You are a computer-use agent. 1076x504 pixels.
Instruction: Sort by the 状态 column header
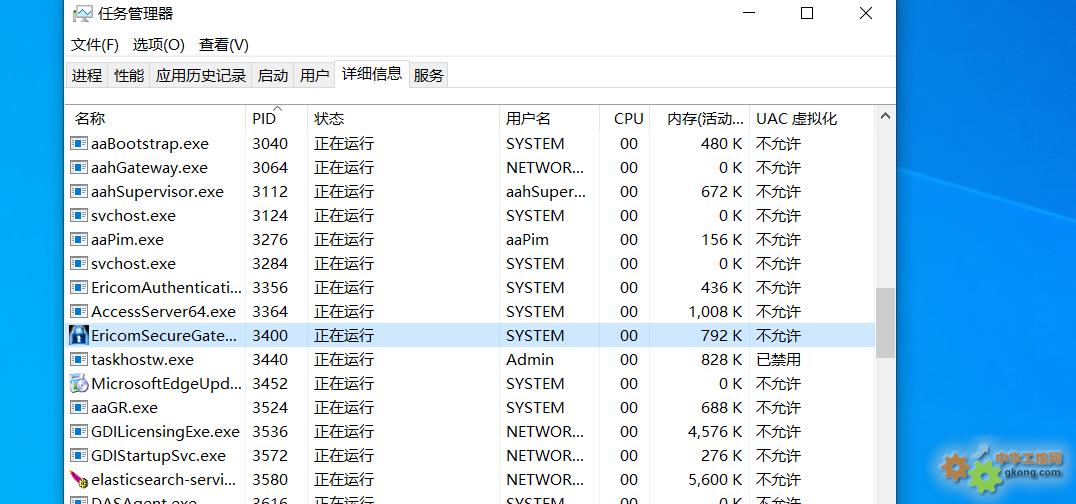click(x=404, y=119)
